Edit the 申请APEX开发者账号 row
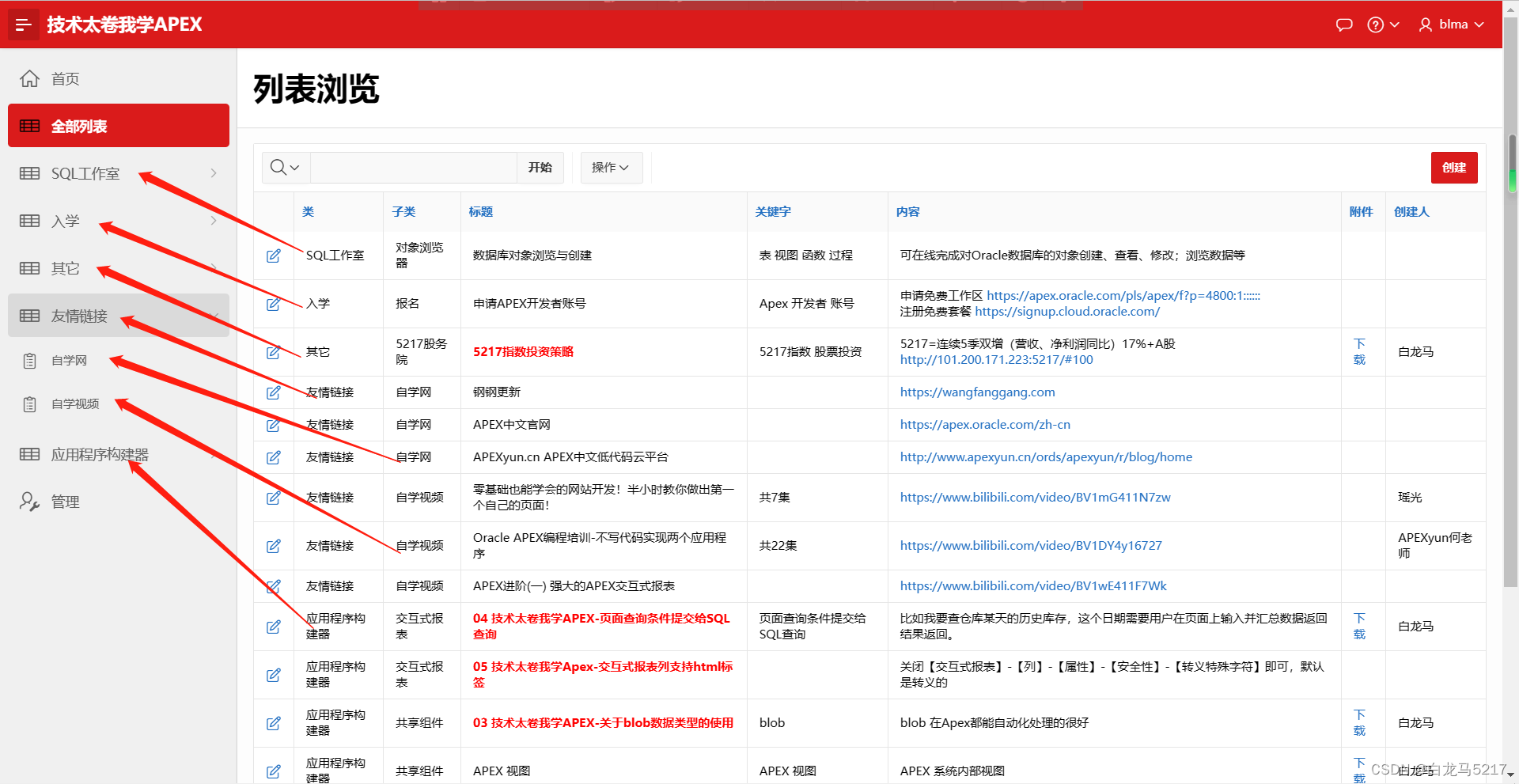The image size is (1519, 784). click(274, 304)
